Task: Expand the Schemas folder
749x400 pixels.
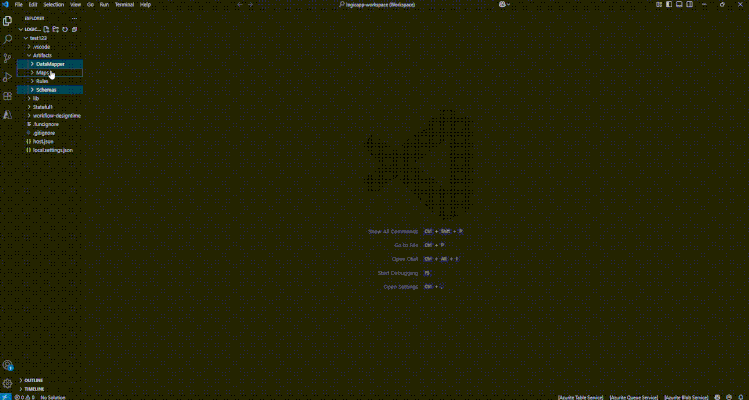Action: 50,90
